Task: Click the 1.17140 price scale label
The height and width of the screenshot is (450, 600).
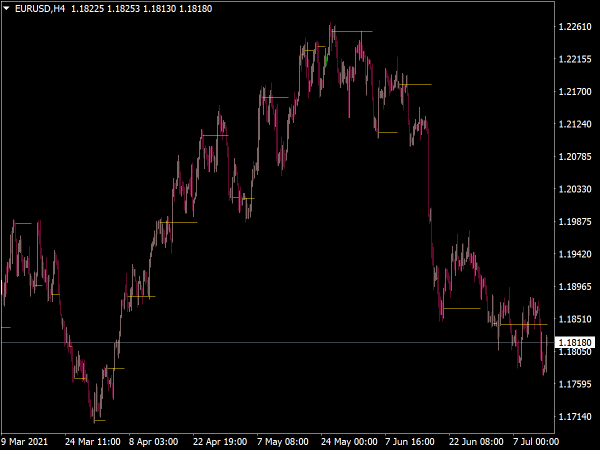Action: tap(575, 417)
